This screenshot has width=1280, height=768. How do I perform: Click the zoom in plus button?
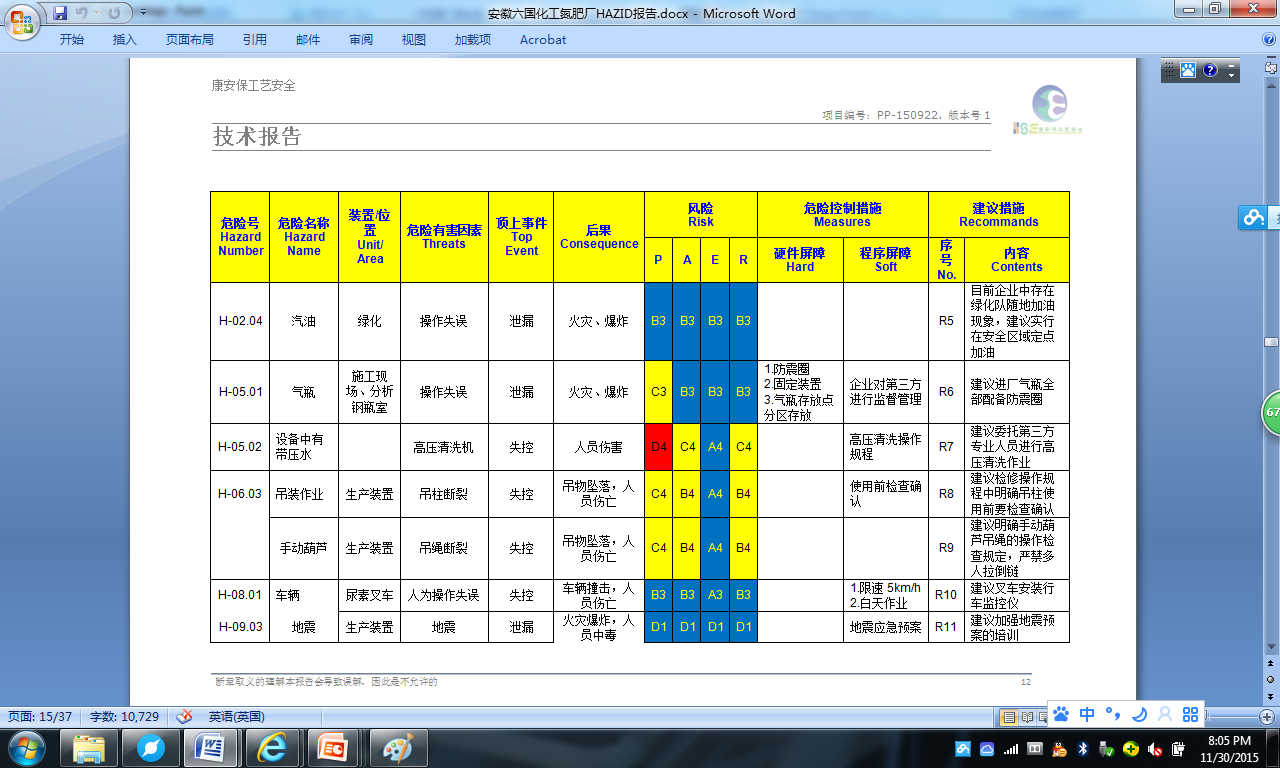tap(1268, 716)
